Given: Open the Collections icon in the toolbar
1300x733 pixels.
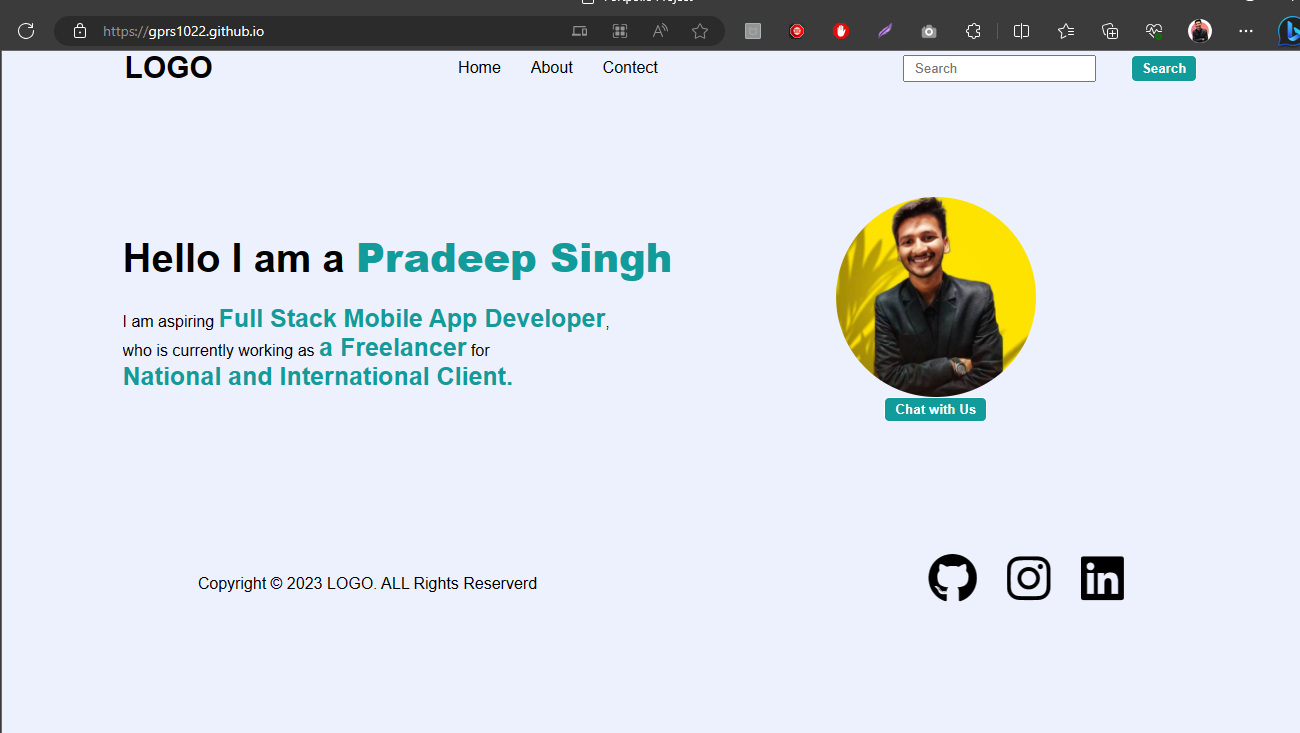Looking at the screenshot, I should (x=1110, y=31).
